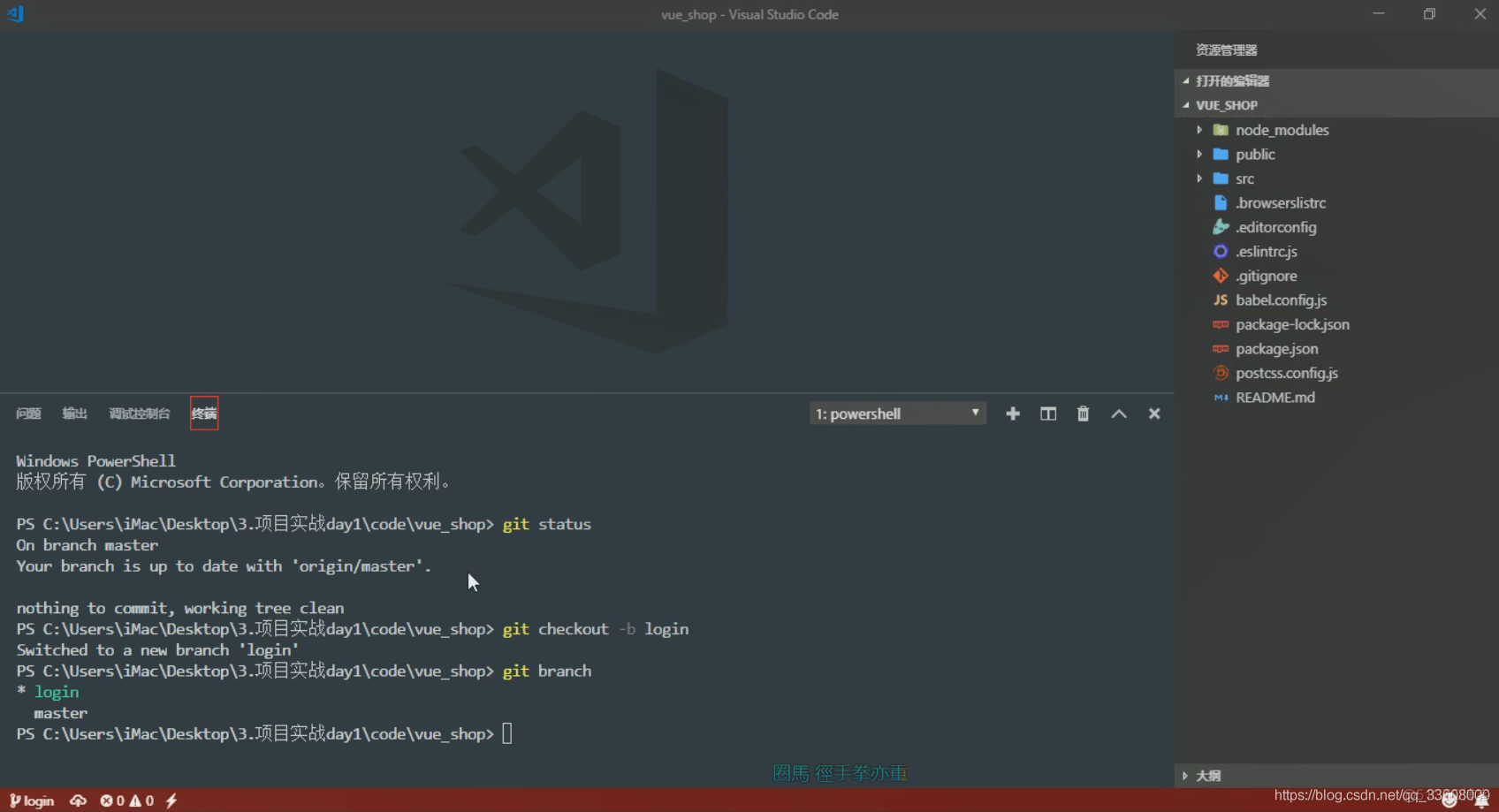Expand the public folder
The height and width of the screenshot is (812, 1499).
click(x=1199, y=154)
